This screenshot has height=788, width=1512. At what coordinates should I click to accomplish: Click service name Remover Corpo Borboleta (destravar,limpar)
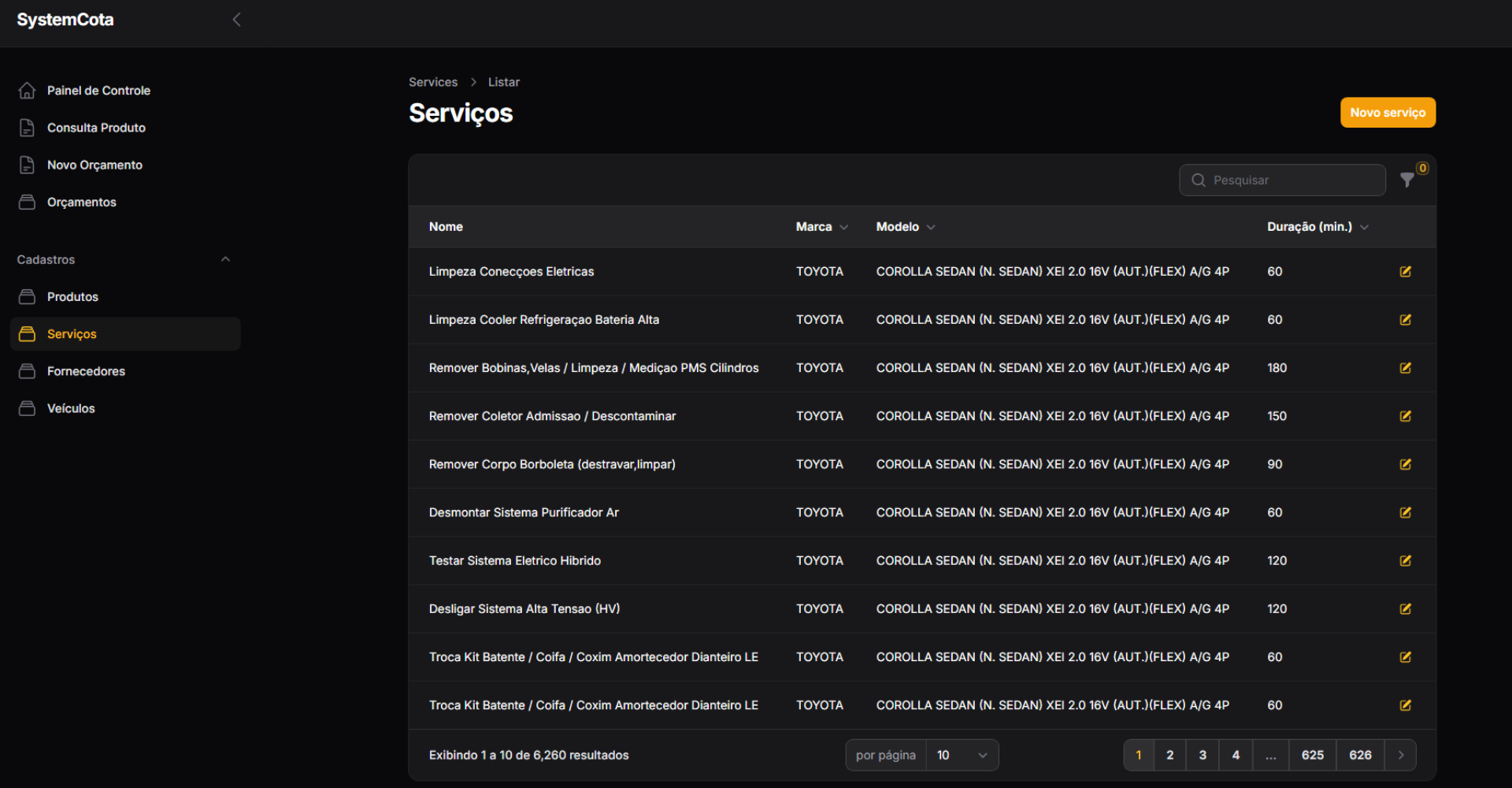[552, 464]
